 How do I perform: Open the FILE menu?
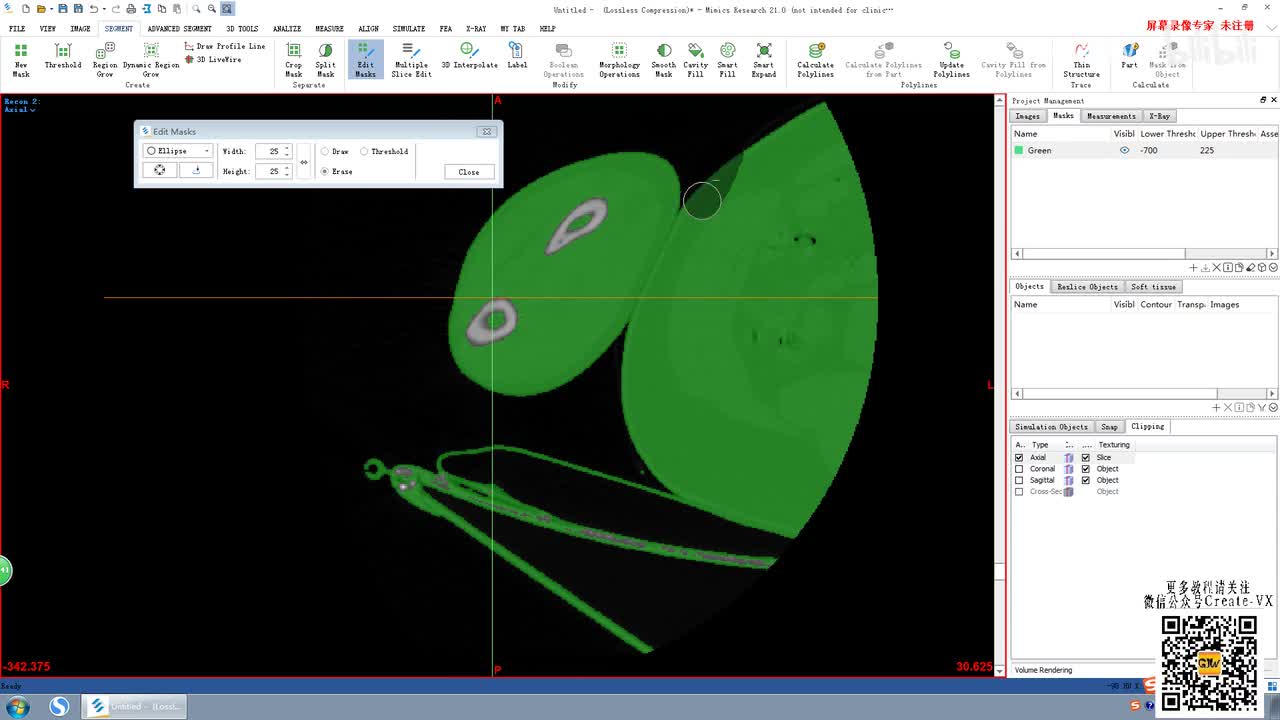pyautogui.click(x=17, y=29)
